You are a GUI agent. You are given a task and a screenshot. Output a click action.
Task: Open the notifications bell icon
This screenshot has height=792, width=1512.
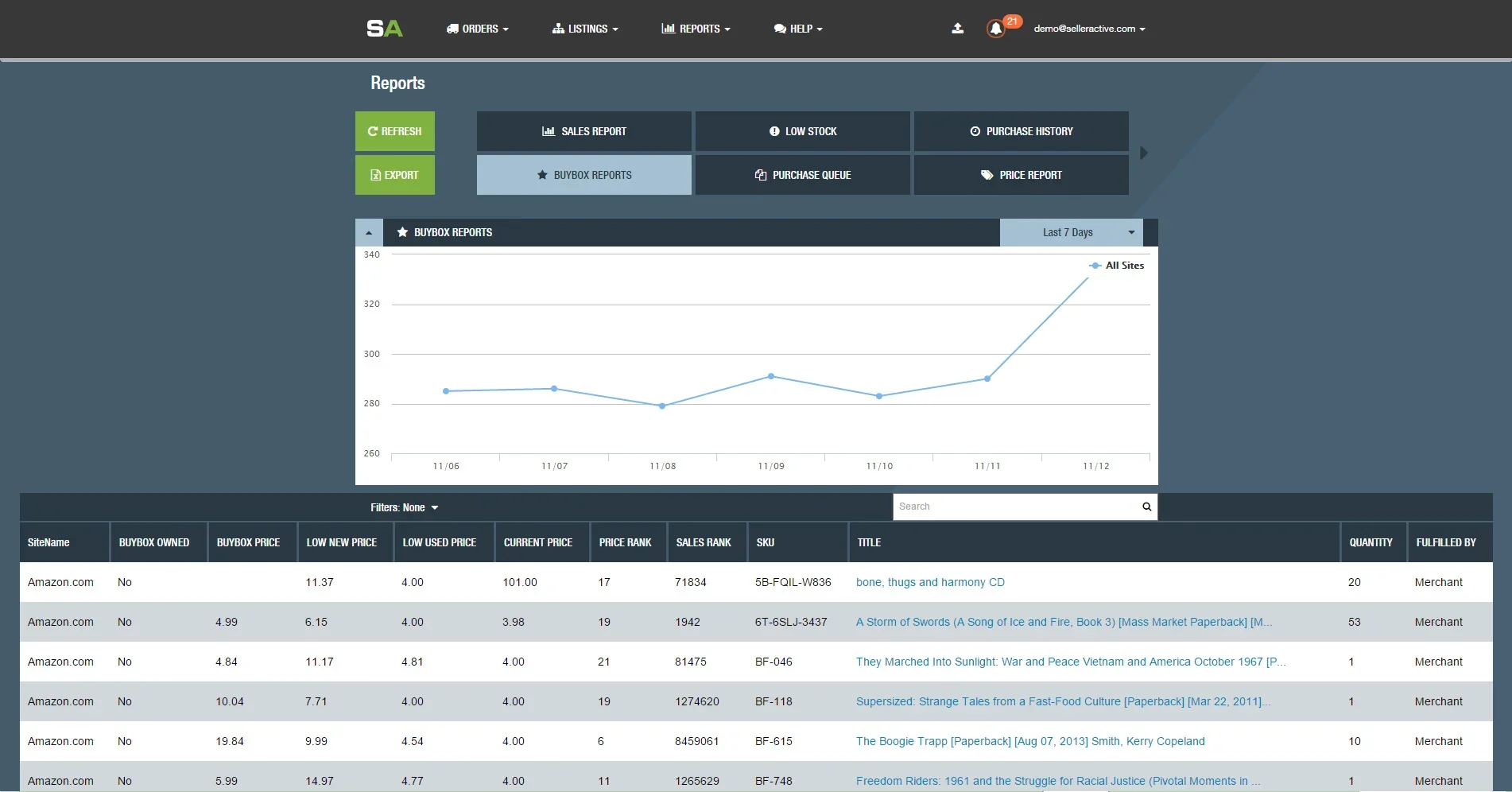point(995,29)
